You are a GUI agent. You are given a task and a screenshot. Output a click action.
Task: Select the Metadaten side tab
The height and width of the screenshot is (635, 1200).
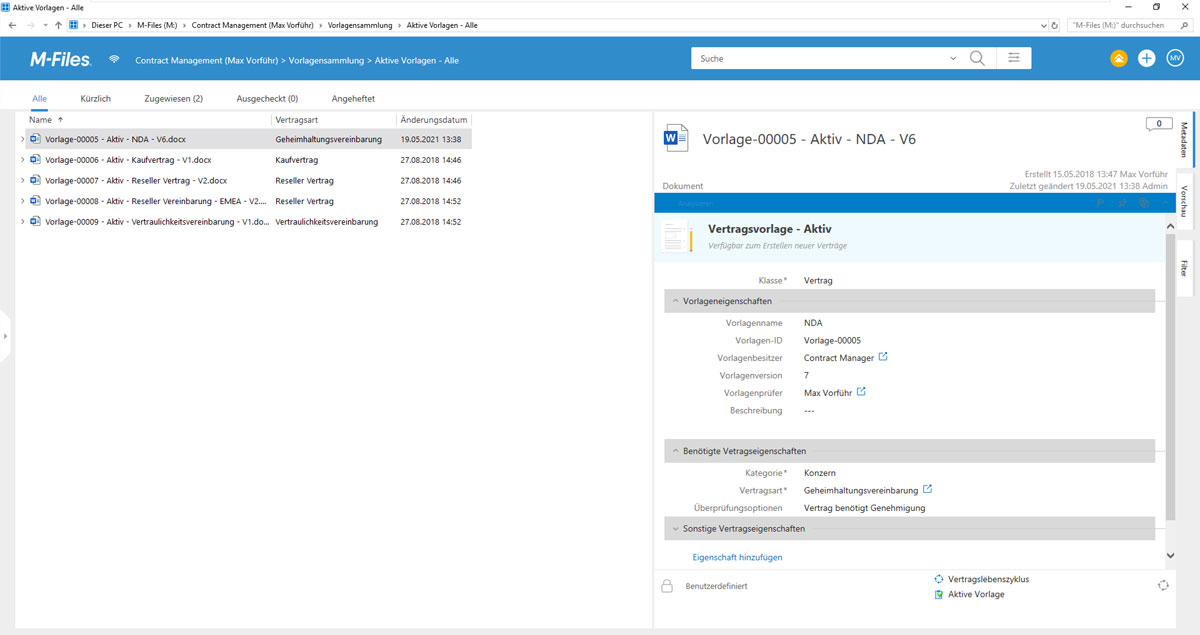[1185, 140]
